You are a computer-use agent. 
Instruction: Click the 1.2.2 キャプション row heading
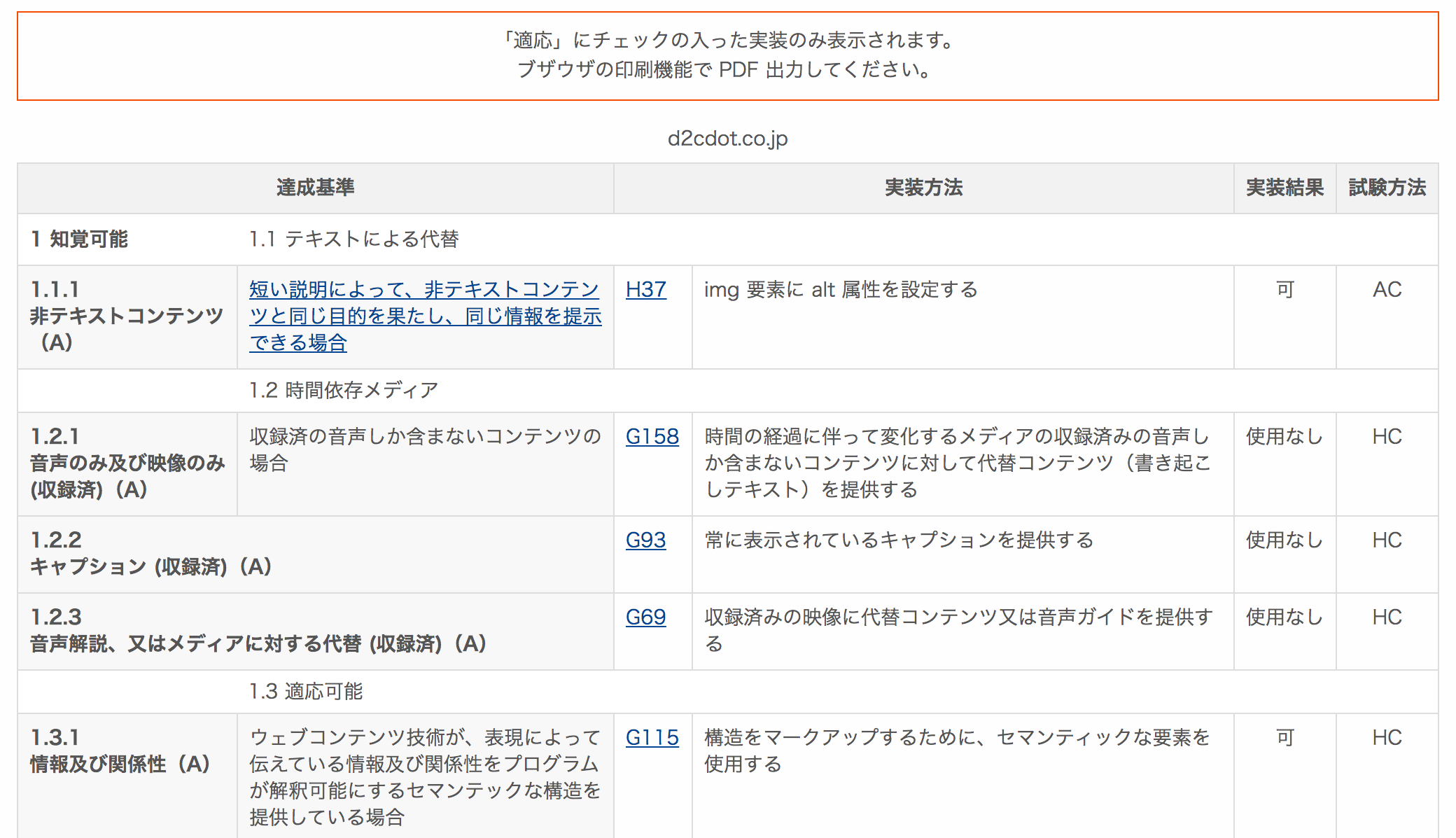coord(150,553)
